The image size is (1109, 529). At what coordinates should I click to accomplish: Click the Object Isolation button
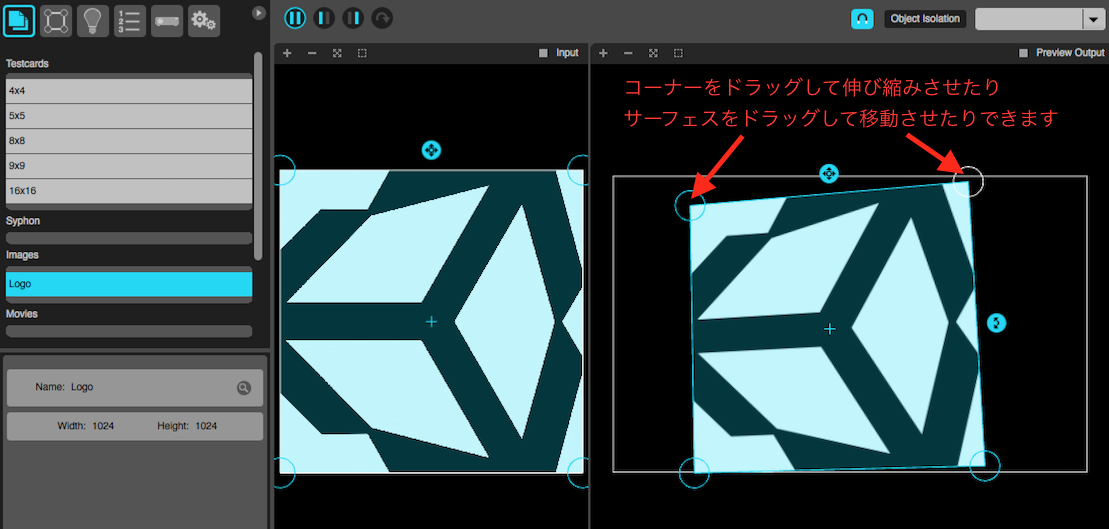coord(925,19)
